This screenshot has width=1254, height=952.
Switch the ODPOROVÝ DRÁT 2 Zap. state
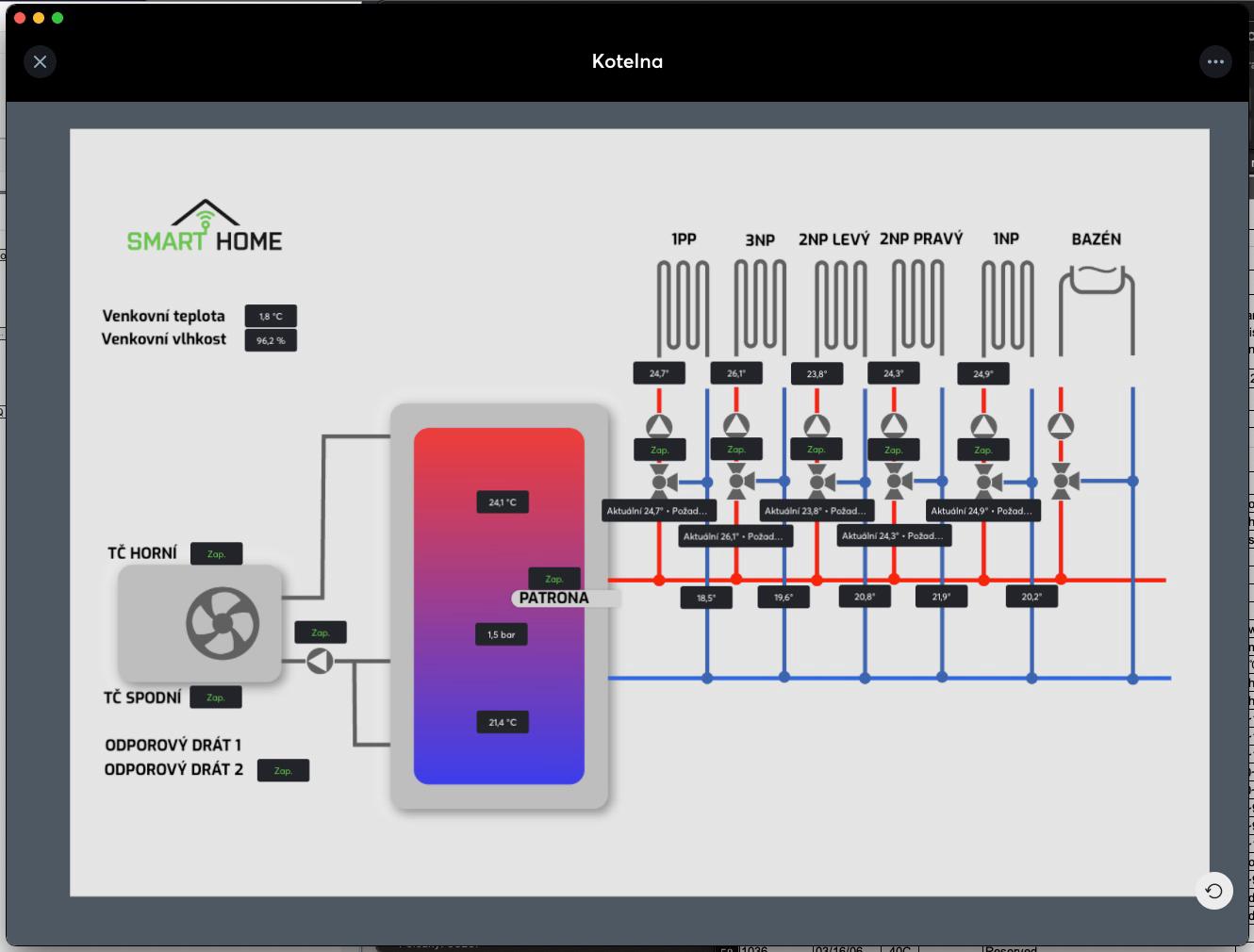283,771
